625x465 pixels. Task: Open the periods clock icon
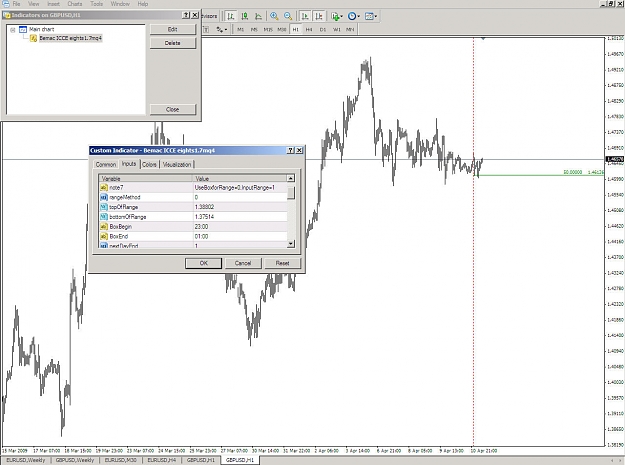352,16
